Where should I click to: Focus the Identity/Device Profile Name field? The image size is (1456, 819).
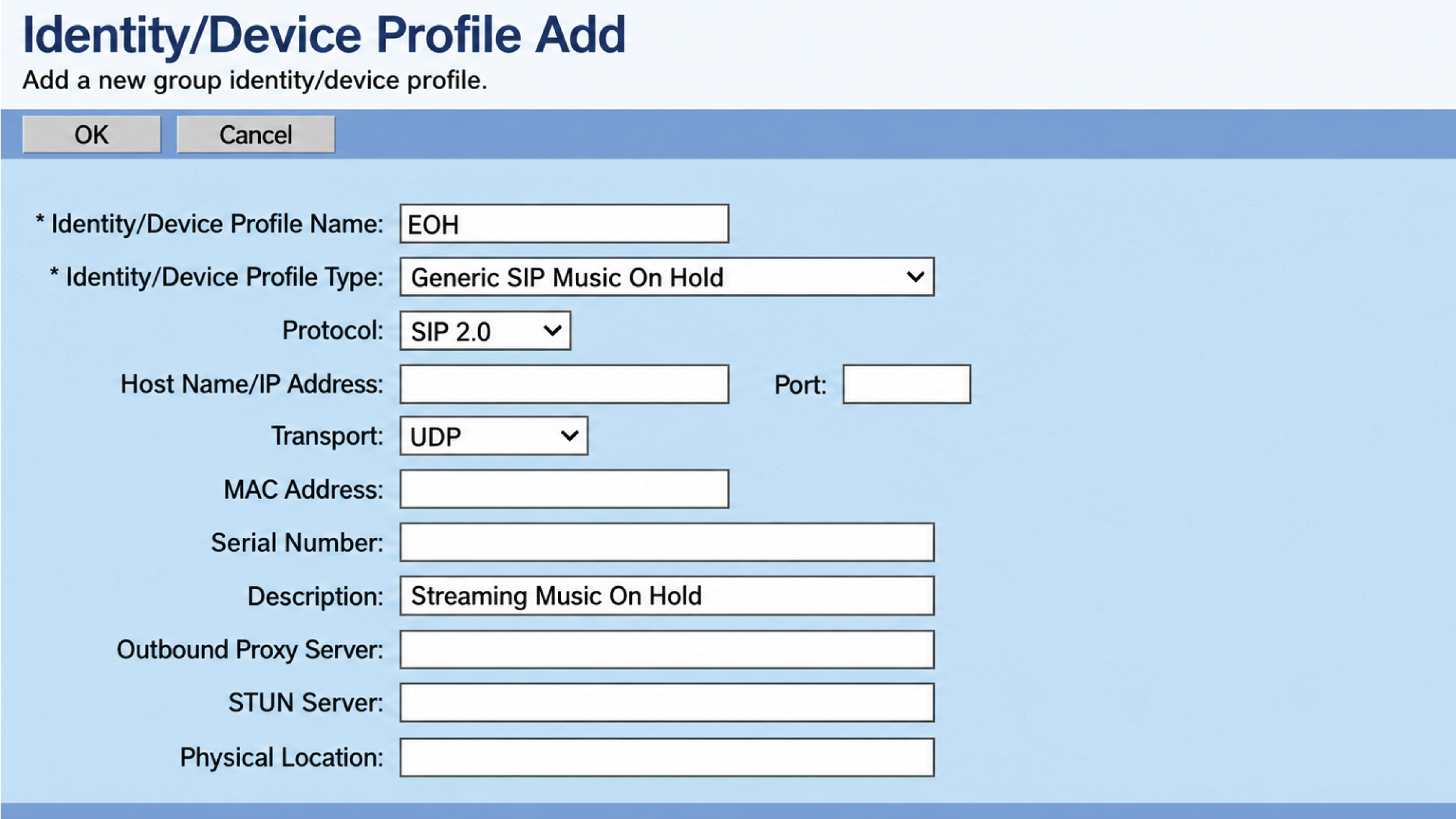click(x=564, y=224)
